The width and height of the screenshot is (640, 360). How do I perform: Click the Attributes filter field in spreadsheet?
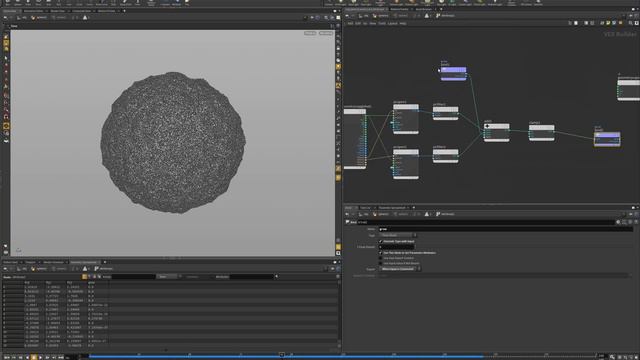point(252,277)
